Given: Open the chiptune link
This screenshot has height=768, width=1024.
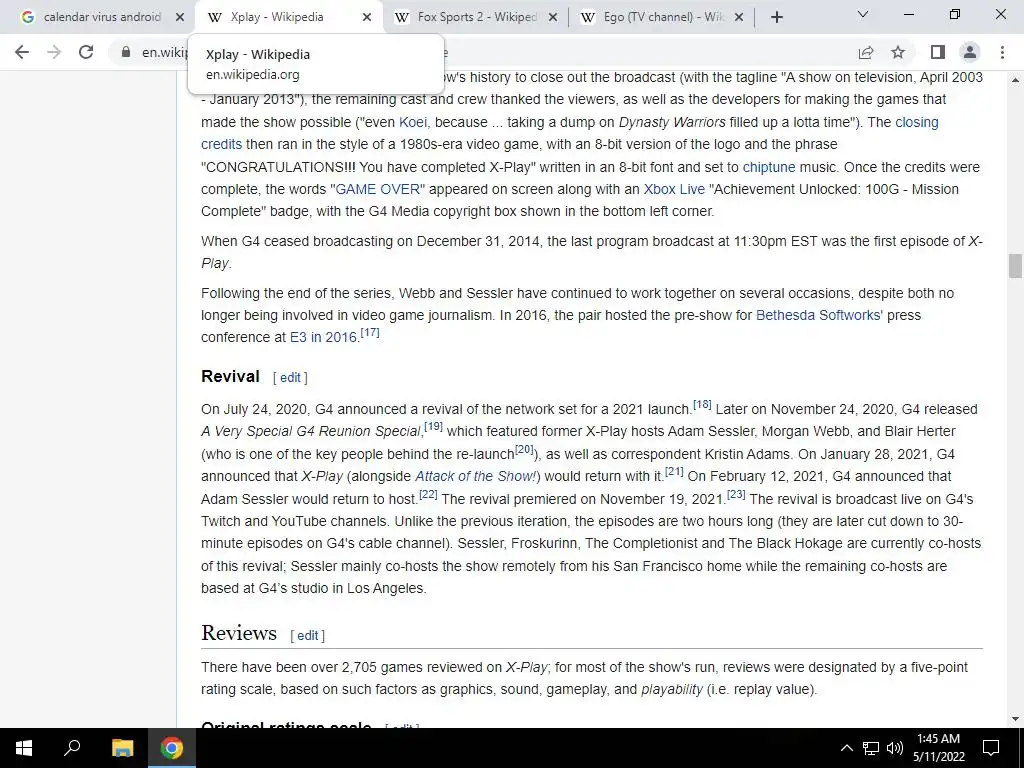Looking at the screenshot, I should [769, 167].
